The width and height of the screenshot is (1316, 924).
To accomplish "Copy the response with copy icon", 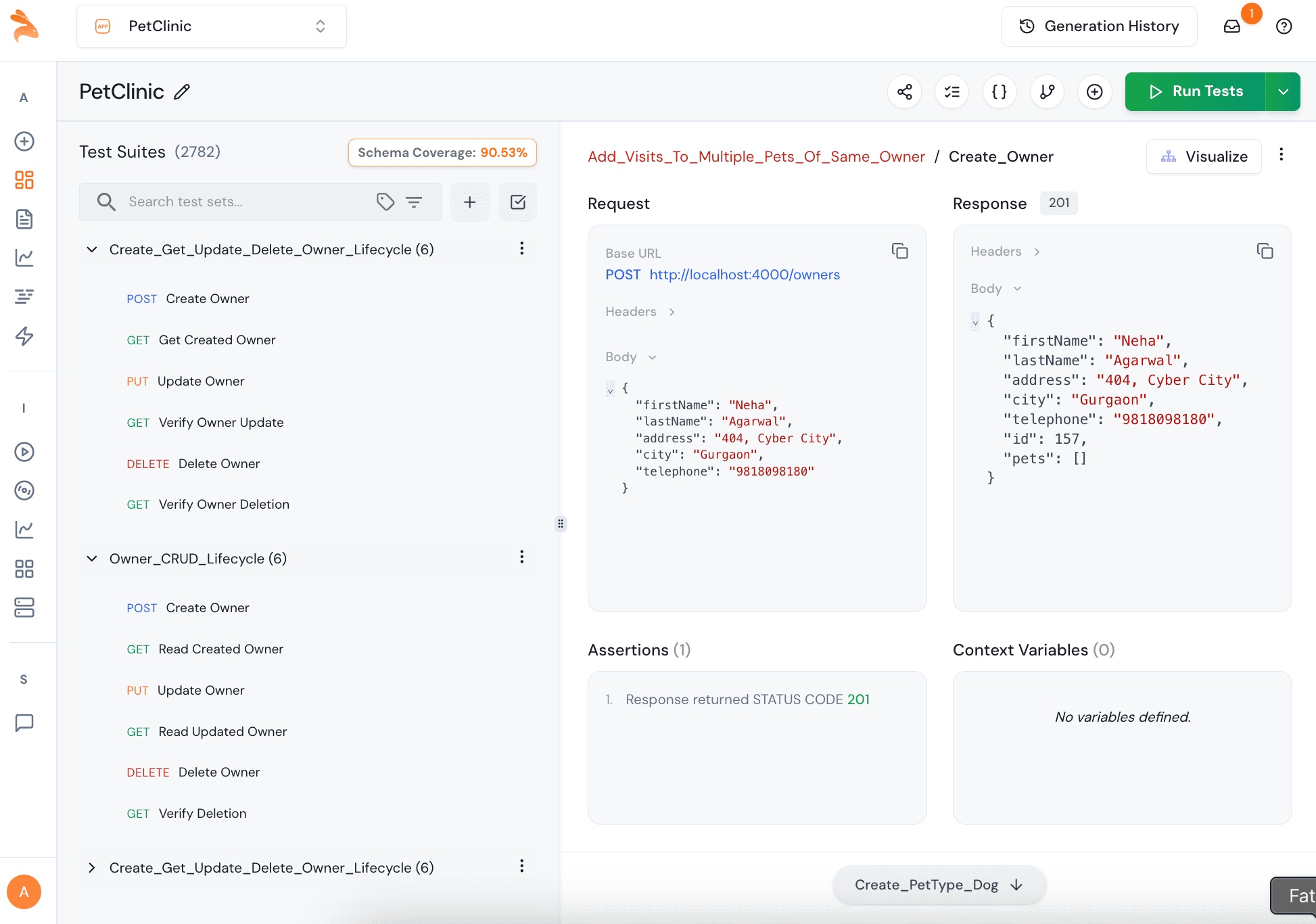I will pos(1265,251).
